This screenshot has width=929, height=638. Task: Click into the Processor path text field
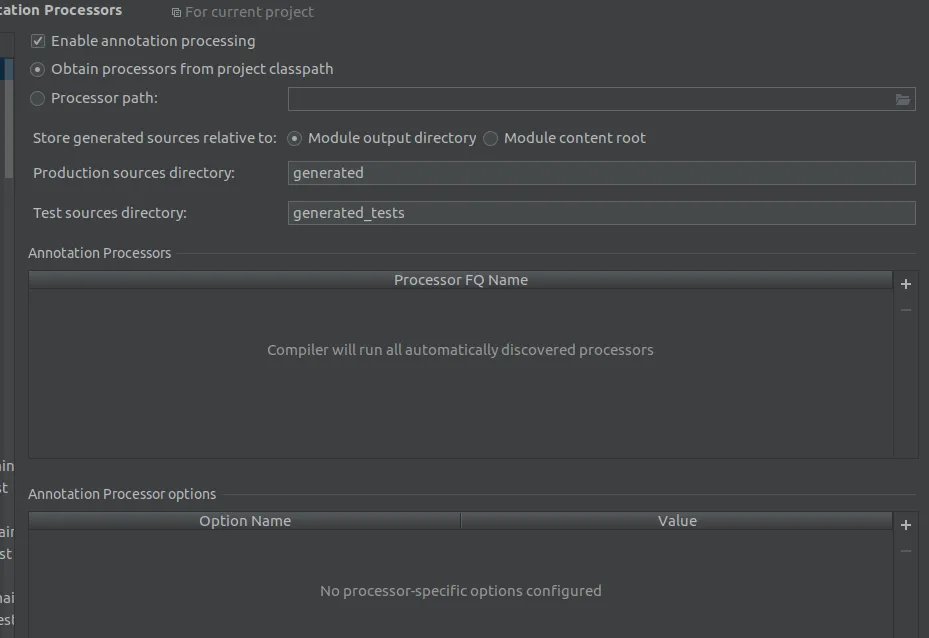click(x=590, y=99)
